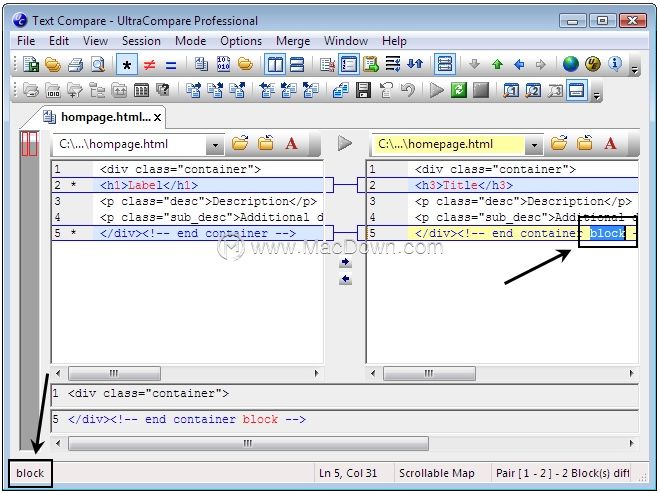Viewport: 660px width, 493px height.
Task: Go to previous difference with green up arrow
Action: click(x=498, y=64)
